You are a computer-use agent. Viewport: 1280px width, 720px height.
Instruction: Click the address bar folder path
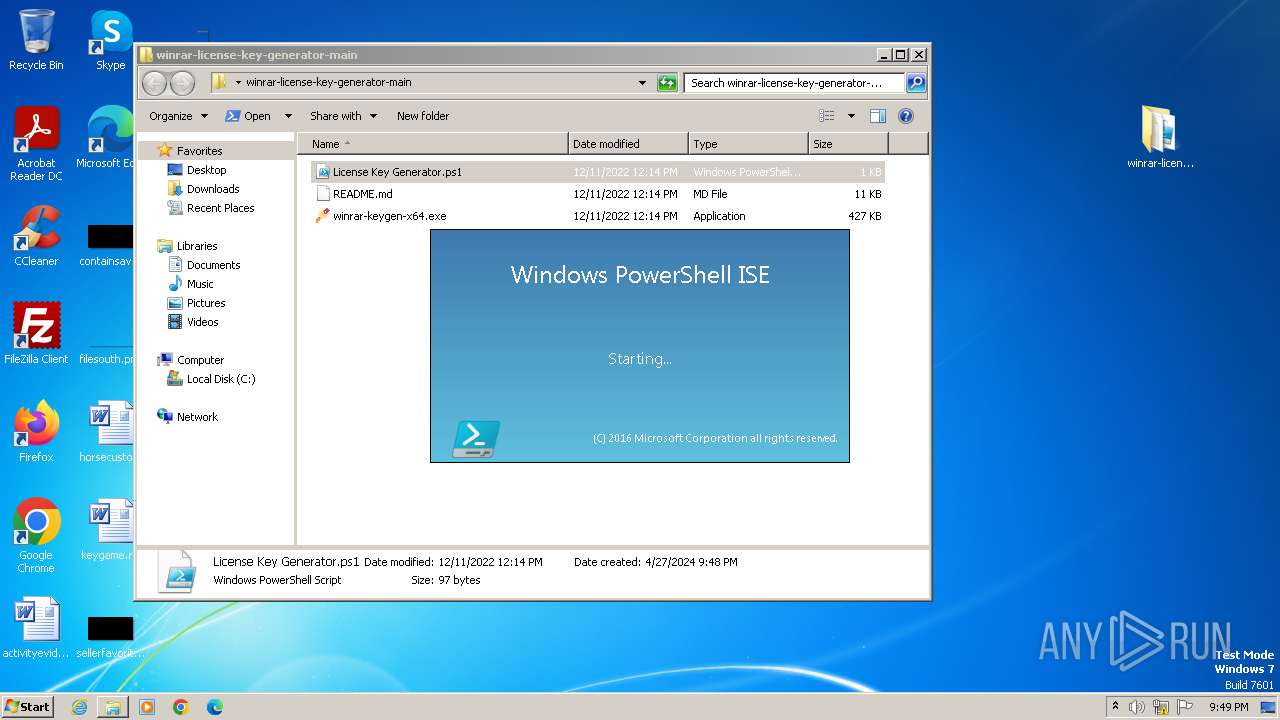point(328,83)
